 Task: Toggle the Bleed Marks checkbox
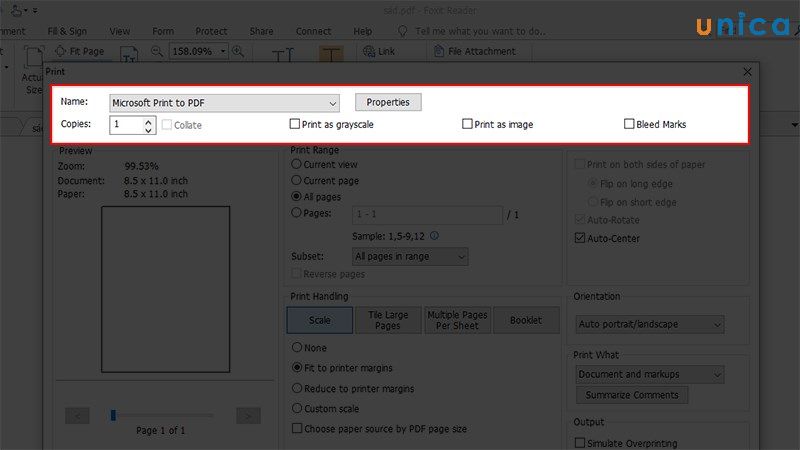coord(629,125)
